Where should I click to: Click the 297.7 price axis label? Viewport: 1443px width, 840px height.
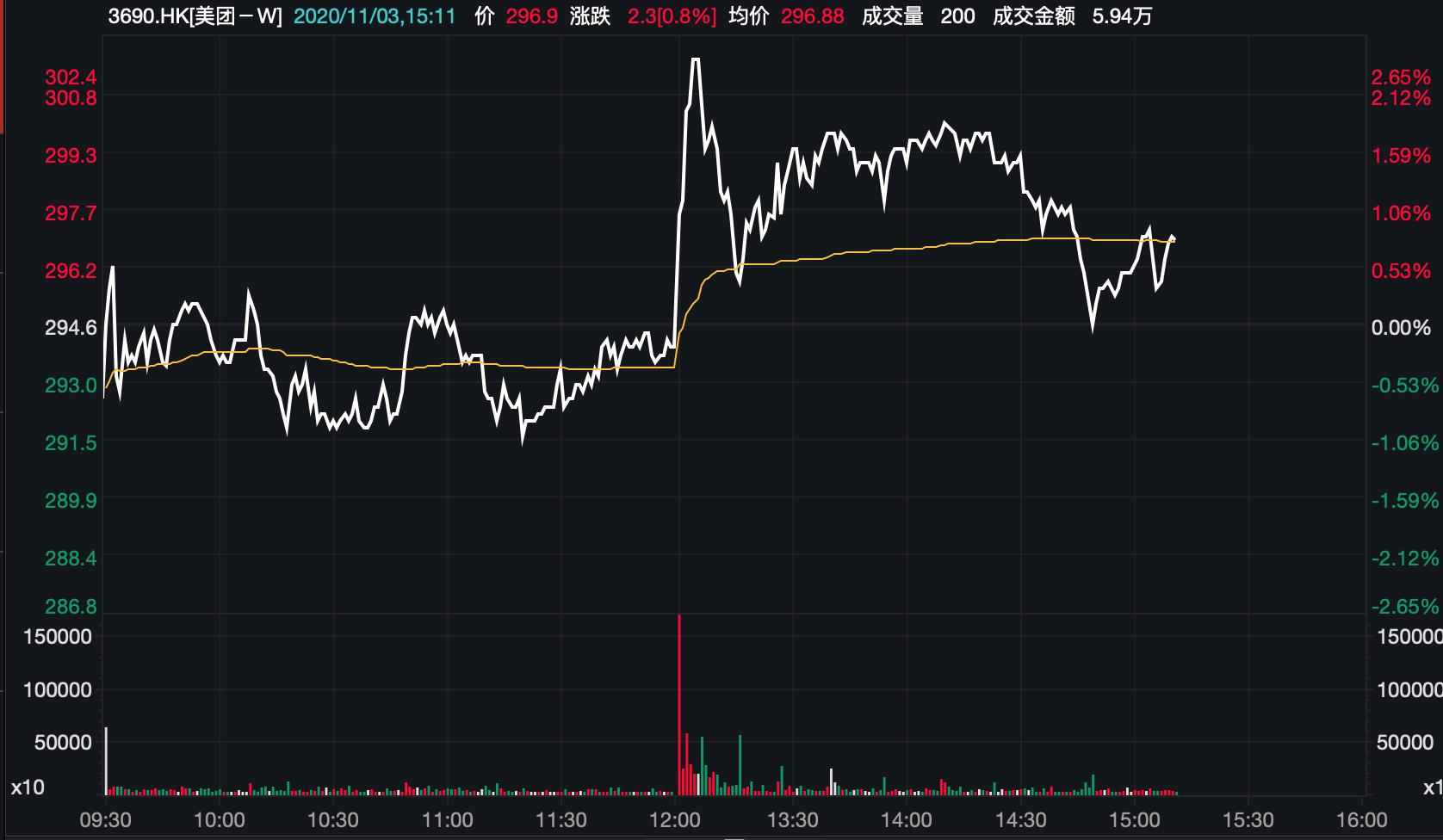click(71, 213)
